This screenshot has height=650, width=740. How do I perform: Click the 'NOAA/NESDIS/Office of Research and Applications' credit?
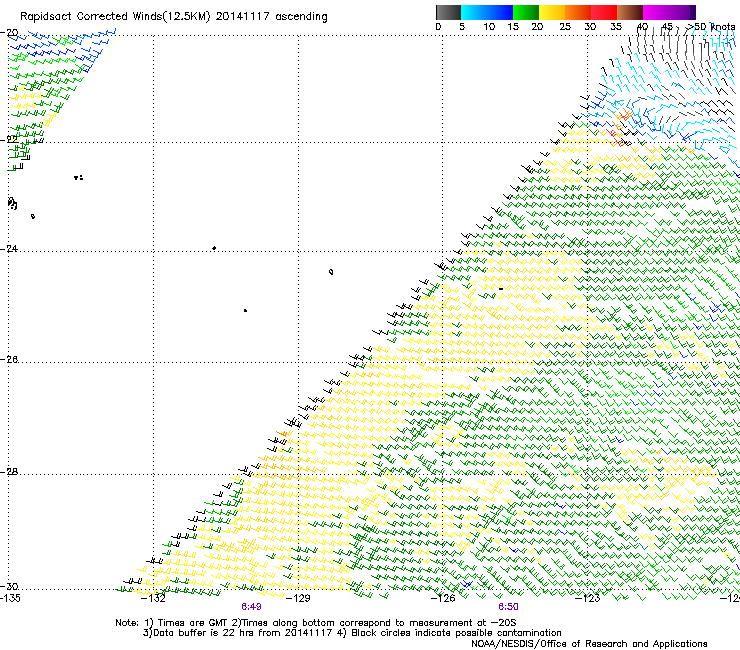pos(589,644)
